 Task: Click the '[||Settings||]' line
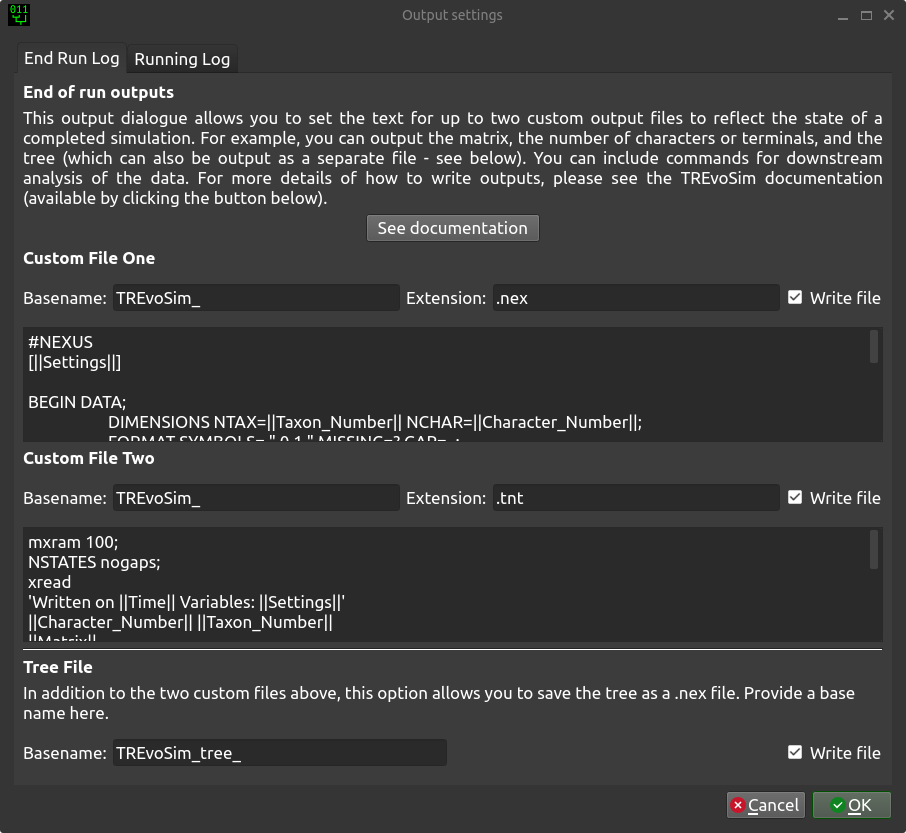75,362
